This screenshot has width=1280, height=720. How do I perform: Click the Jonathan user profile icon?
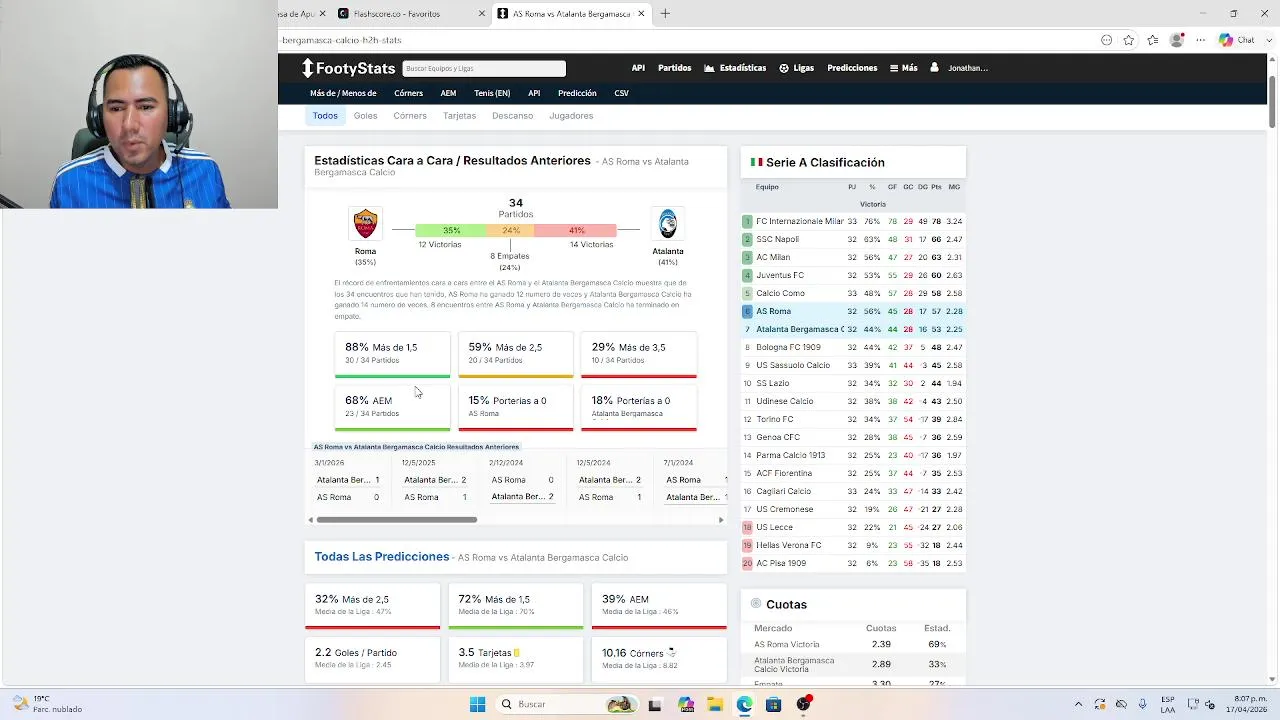pyautogui.click(x=934, y=68)
